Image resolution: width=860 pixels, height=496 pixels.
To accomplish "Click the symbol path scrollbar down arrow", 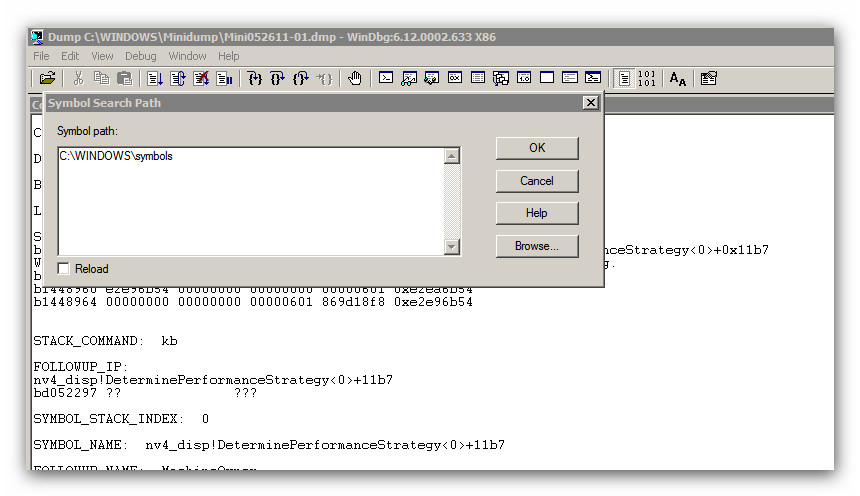I will click(452, 247).
